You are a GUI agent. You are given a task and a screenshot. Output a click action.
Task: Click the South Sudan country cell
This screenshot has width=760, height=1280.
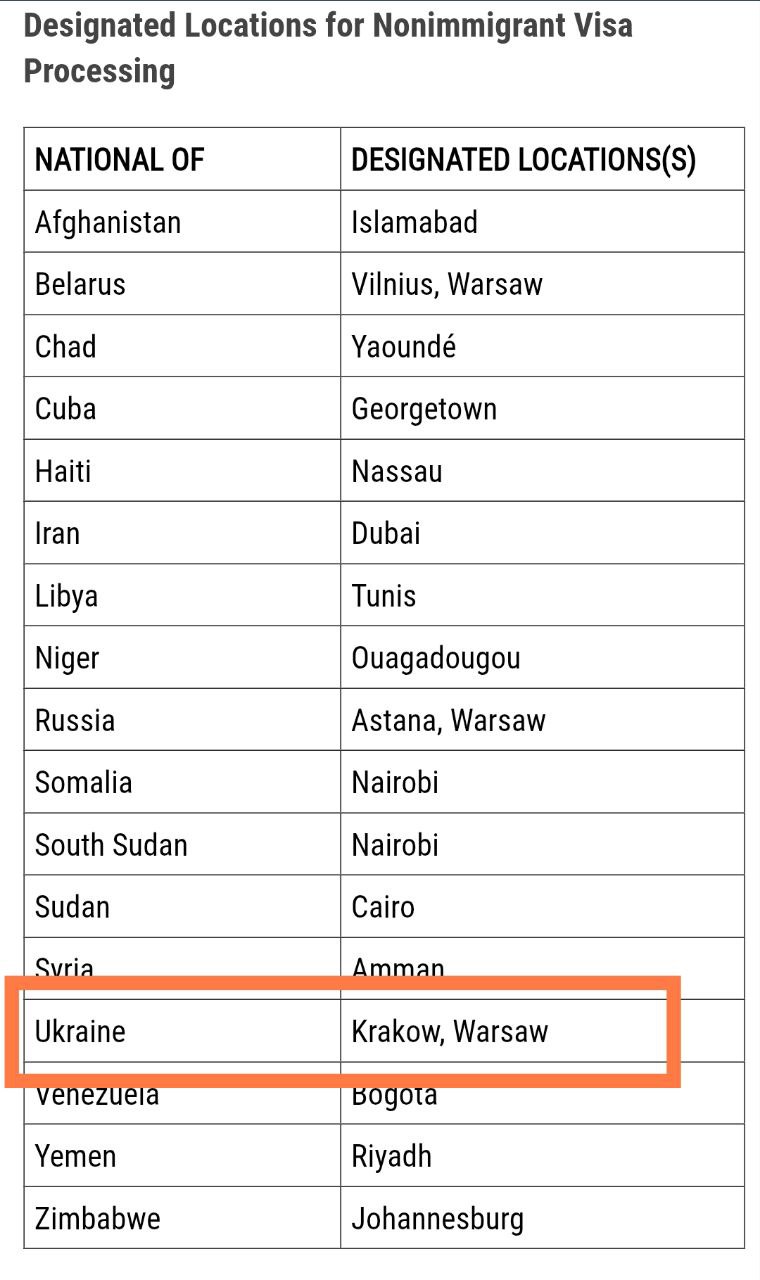[111, 845]
